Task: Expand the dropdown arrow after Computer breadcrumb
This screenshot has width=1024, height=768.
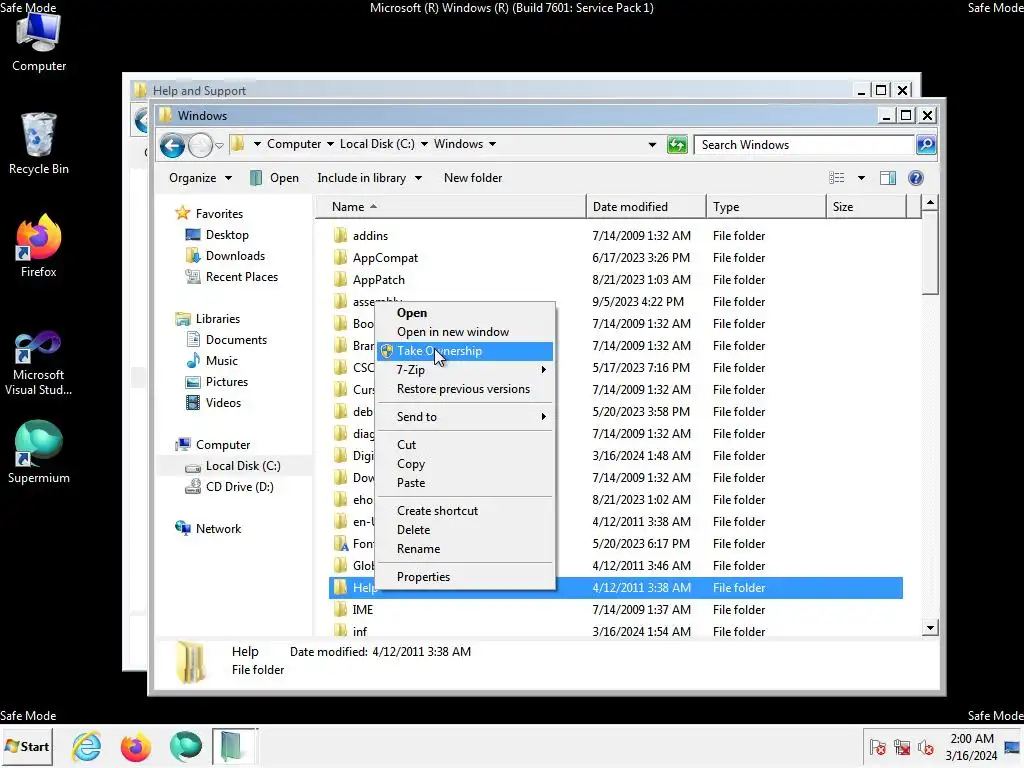Action: 330,144
